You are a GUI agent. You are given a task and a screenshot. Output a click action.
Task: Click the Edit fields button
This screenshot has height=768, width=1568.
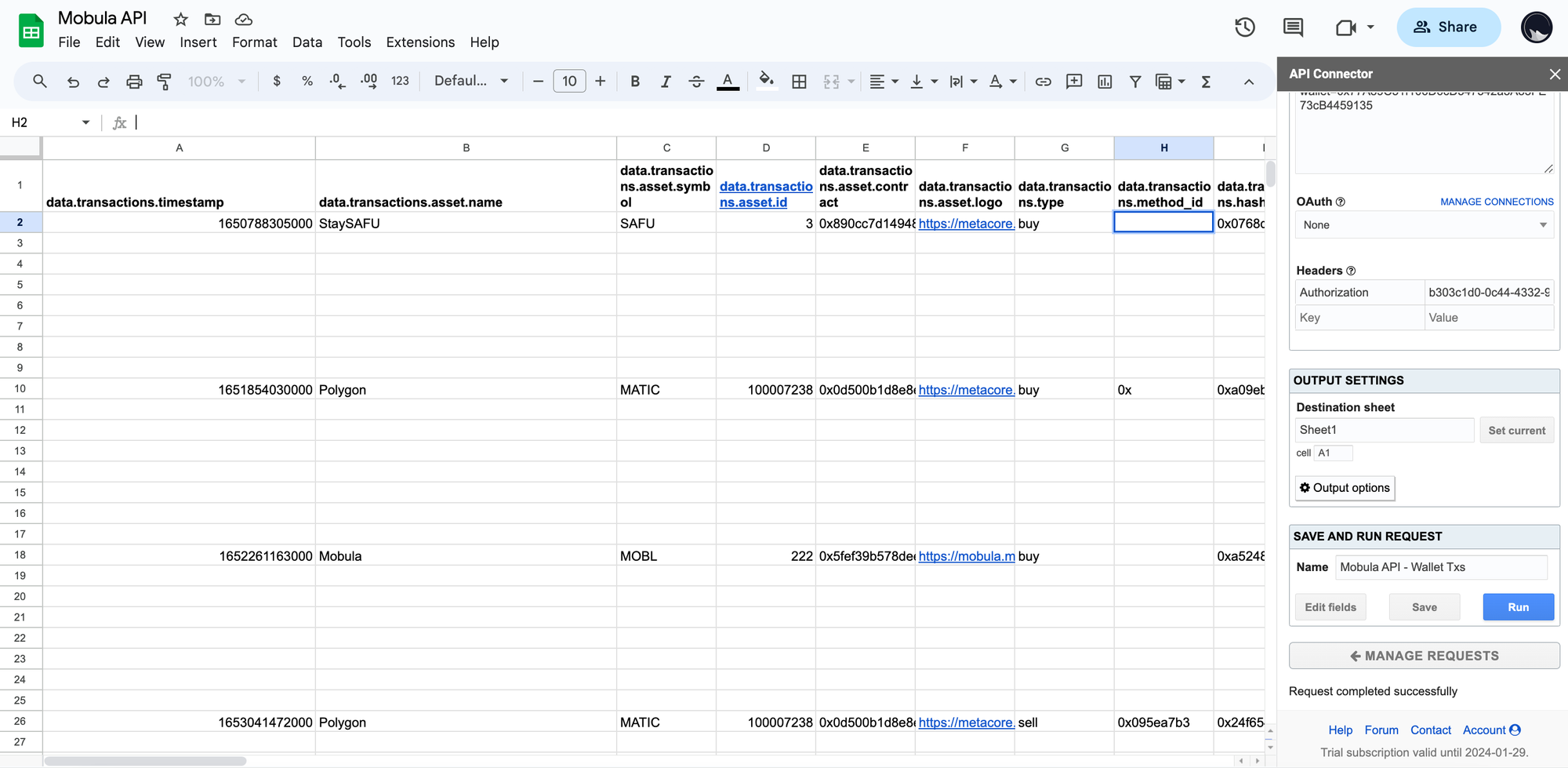1330,607
